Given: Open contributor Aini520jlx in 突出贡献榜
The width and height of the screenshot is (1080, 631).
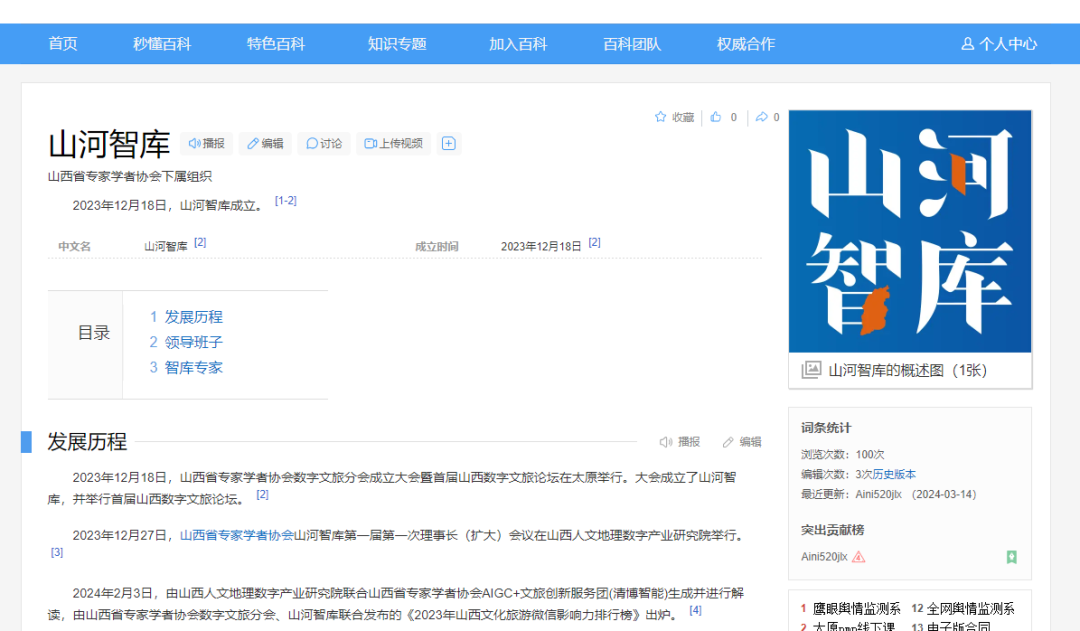Looking at the screenshot, I should [x=824, y=557].
